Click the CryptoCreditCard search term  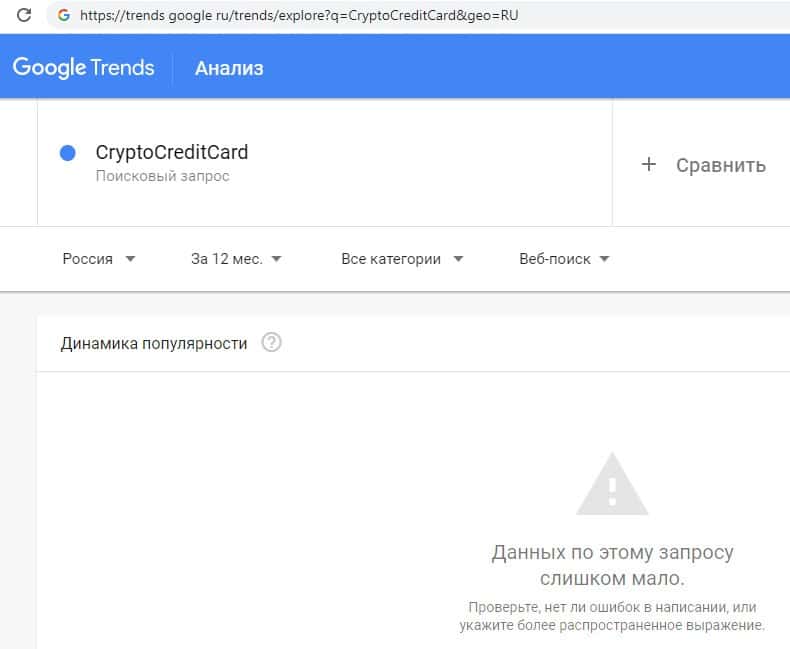point(172,153)
